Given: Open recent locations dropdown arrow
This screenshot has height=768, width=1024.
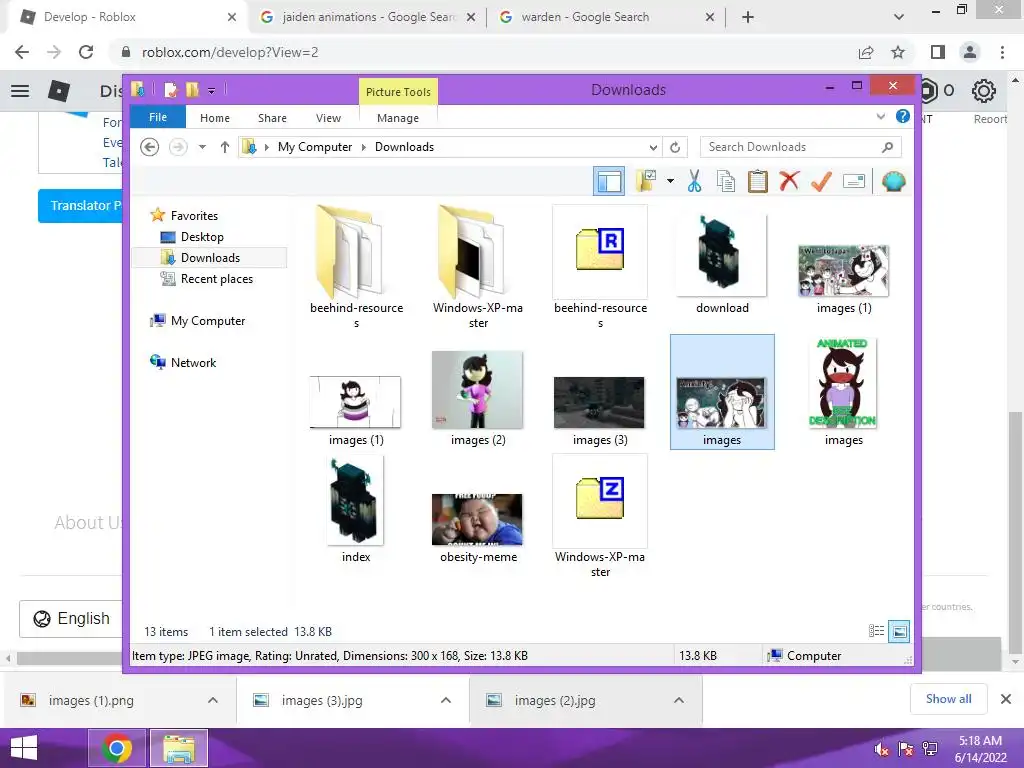Looking at the screenshot, I should coord(202,147).
